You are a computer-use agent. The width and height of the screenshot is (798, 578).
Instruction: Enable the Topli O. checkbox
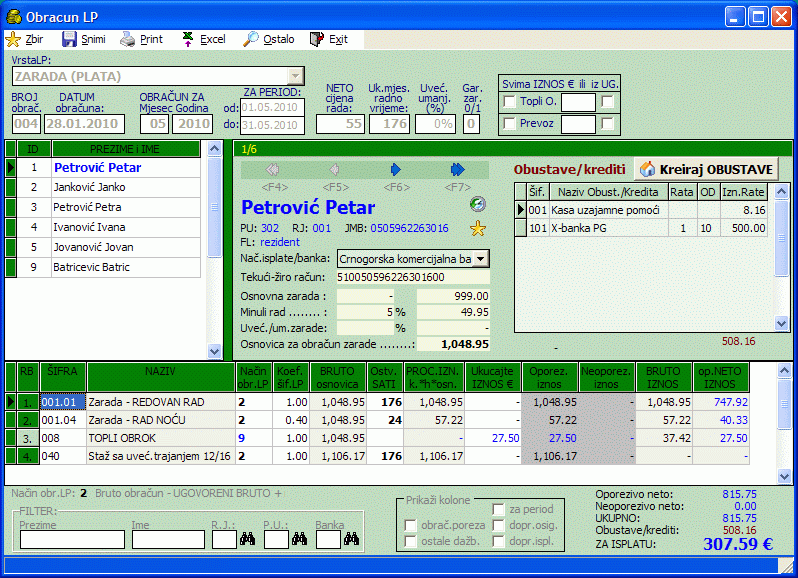coord(509,101)
